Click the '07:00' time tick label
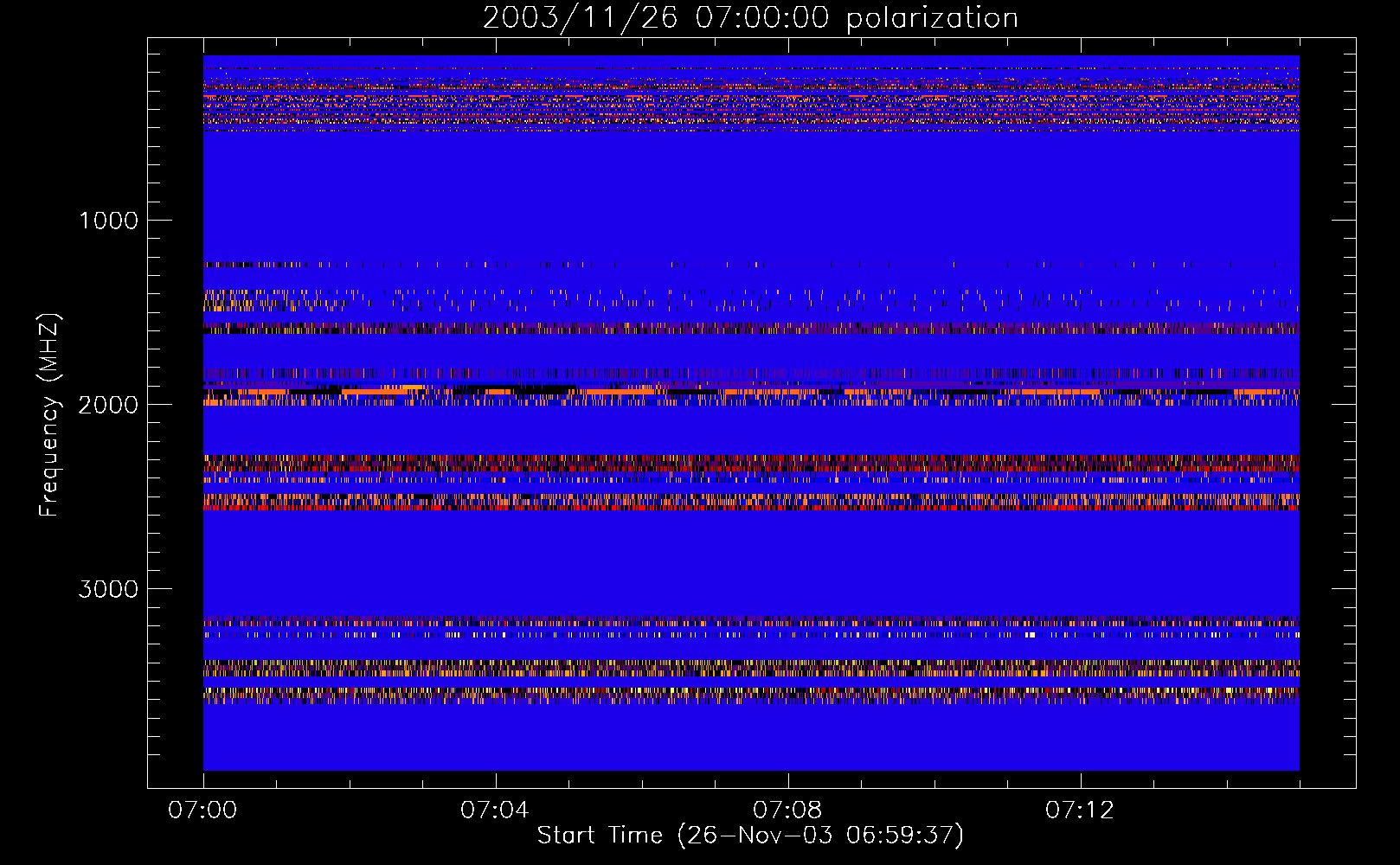1400x865 pixels. (x=202, y=811)
